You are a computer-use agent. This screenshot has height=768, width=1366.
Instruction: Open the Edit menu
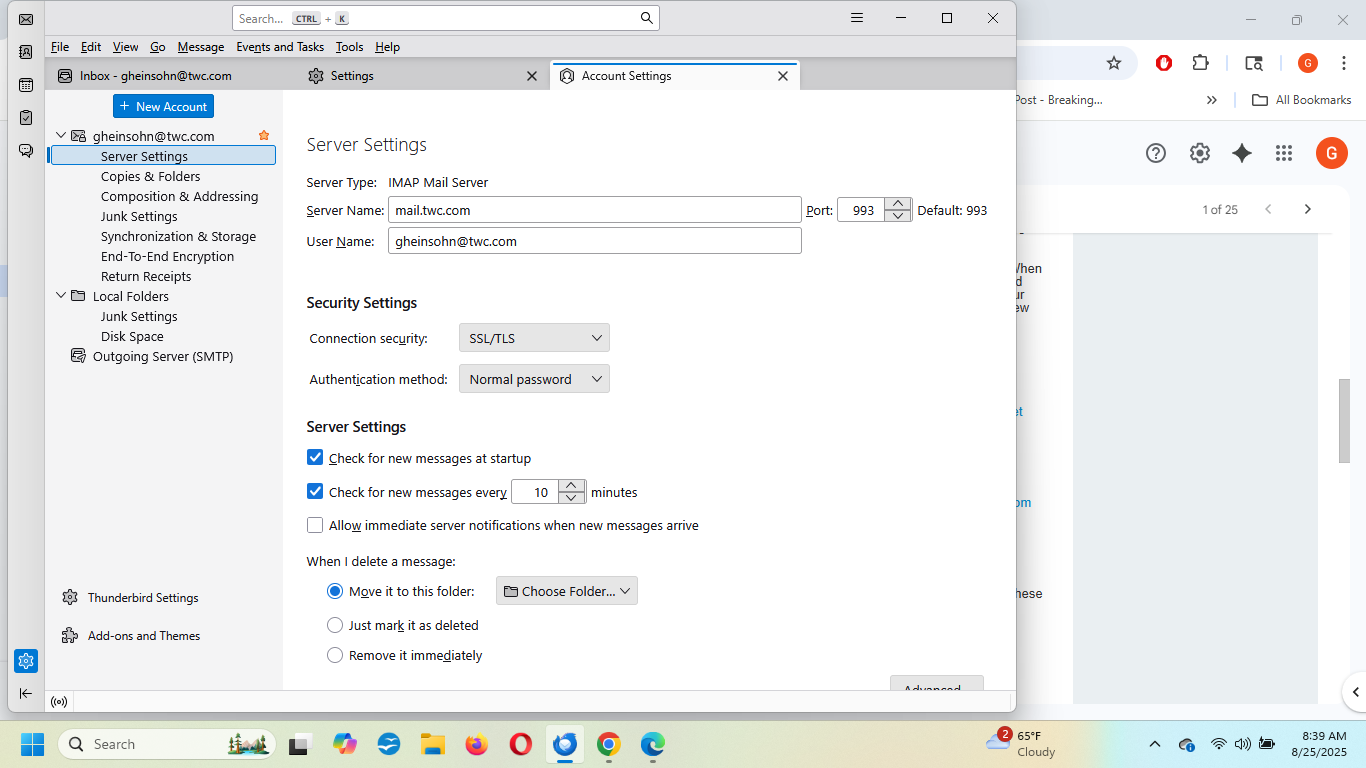pos(91,47)
